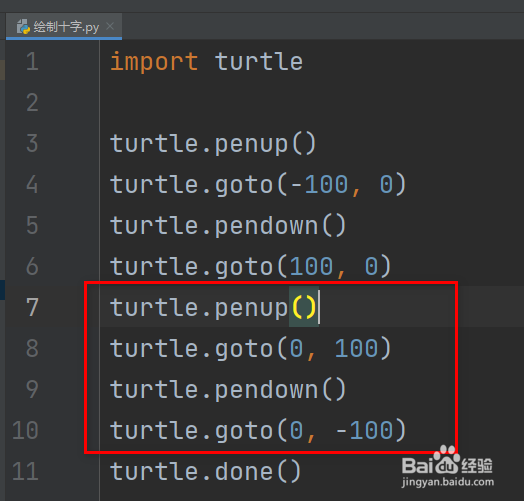Image resolution: width=524 pixels, height=501 pixels.
Task: Click 'turtle.goto(-100, 0)' on line 4
Action: [258, 185]
